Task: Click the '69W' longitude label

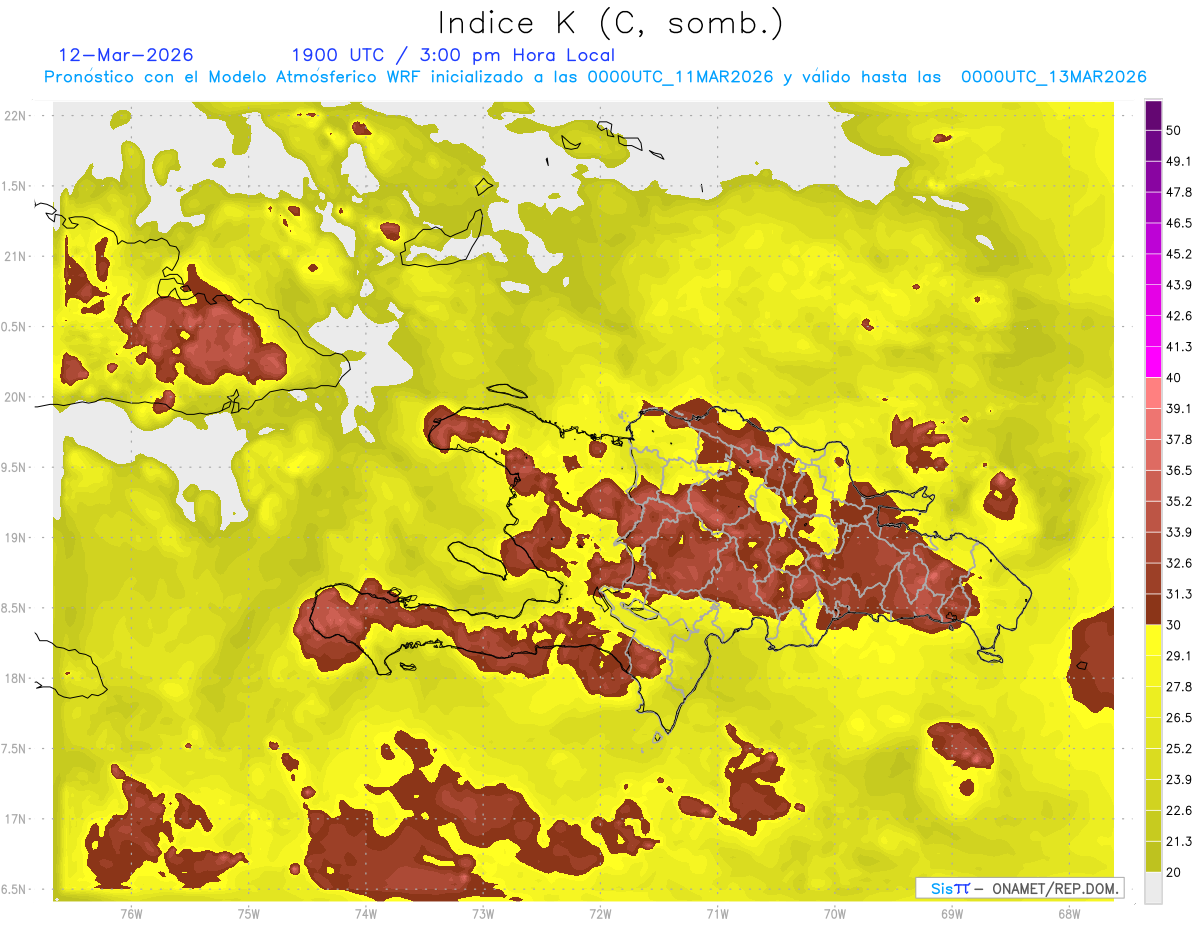Action: click(x=952, y=915)
